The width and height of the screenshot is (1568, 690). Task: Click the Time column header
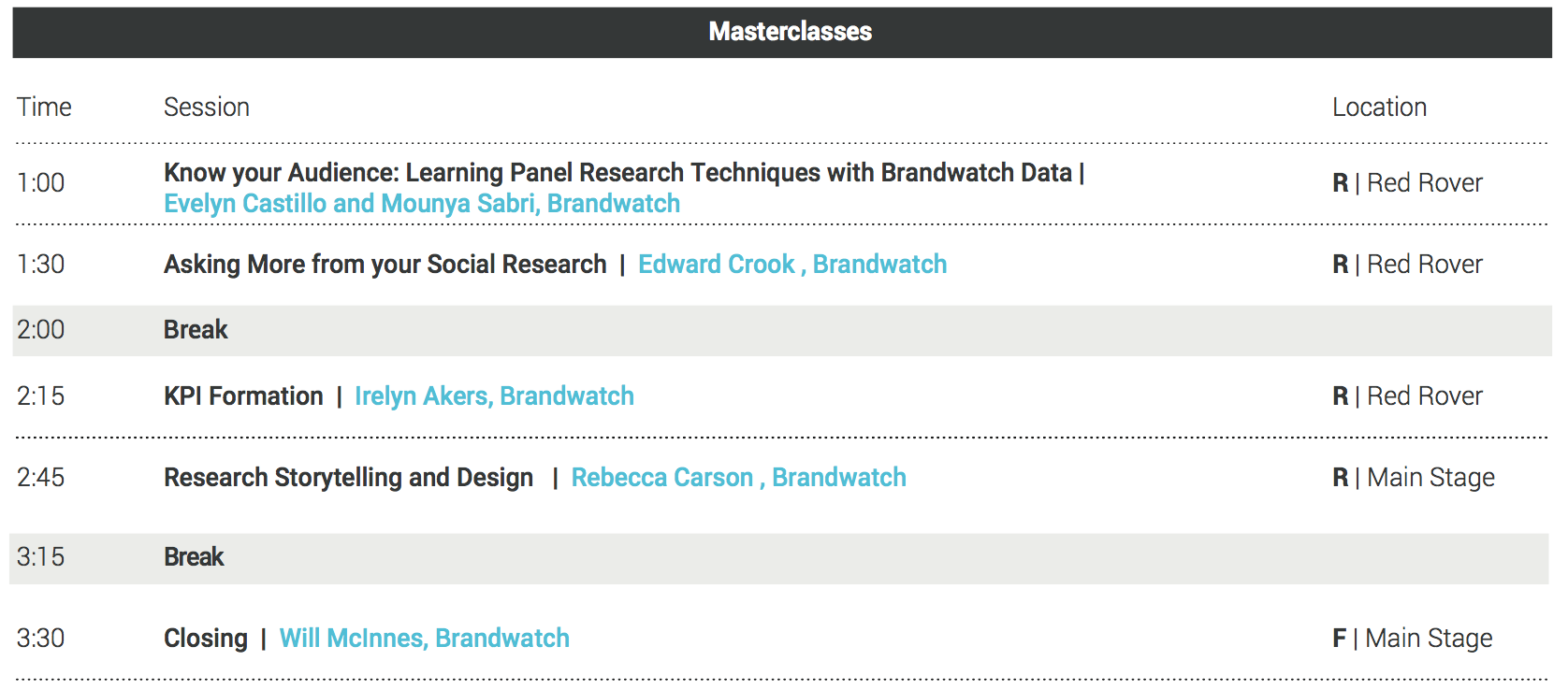coord(44,108)
